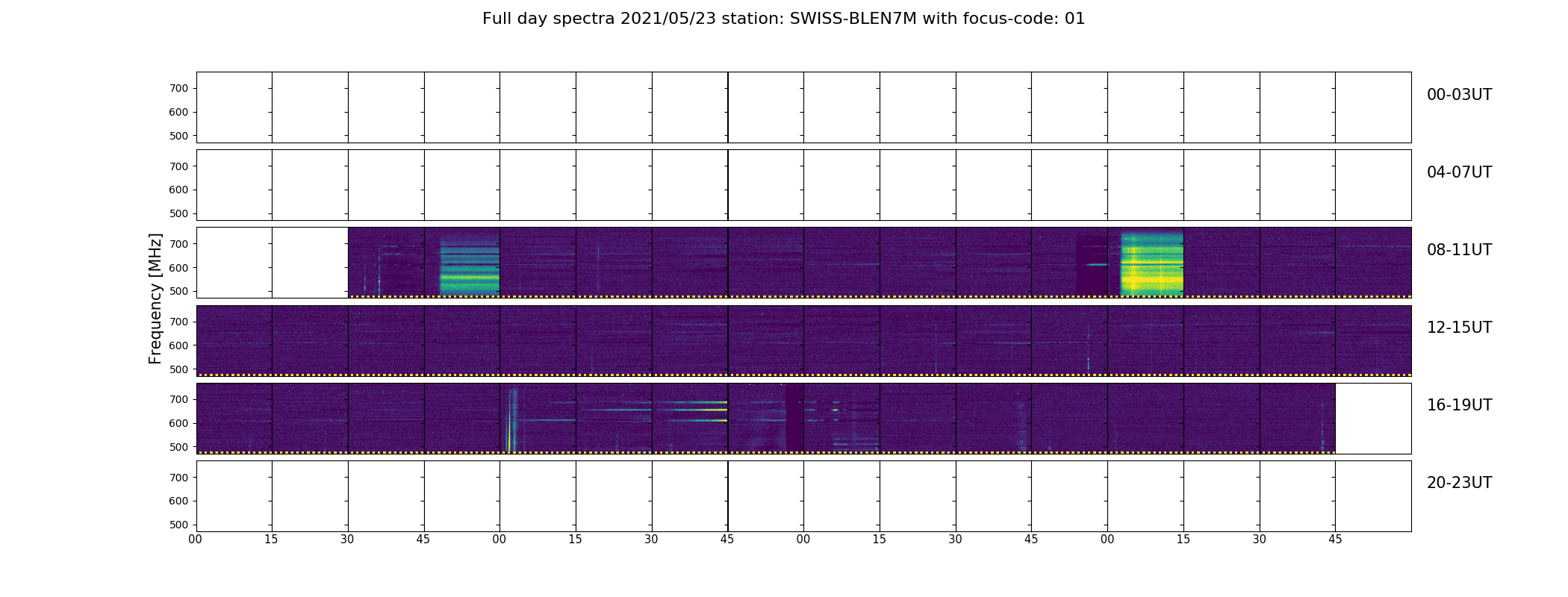Click the last "45" time-axis tick label
The width and height of the screenshot is (1568, 597).
1335,540
